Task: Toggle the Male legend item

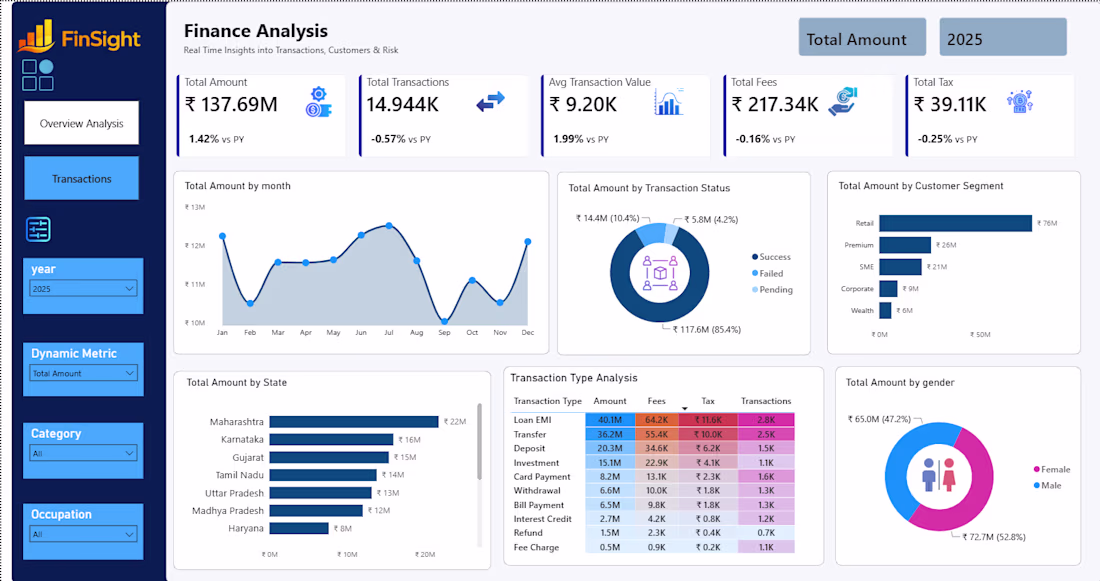Action: click(1047, 486)
